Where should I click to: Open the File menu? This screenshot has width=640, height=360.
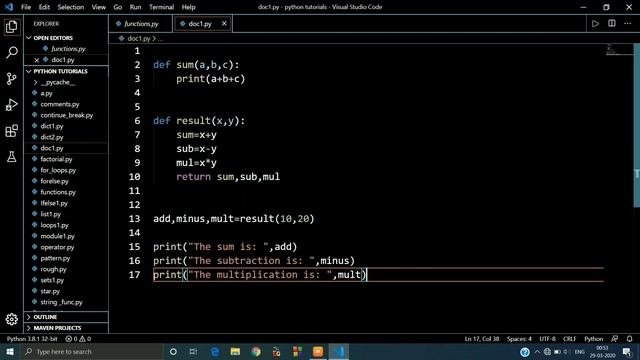[26, 7]
